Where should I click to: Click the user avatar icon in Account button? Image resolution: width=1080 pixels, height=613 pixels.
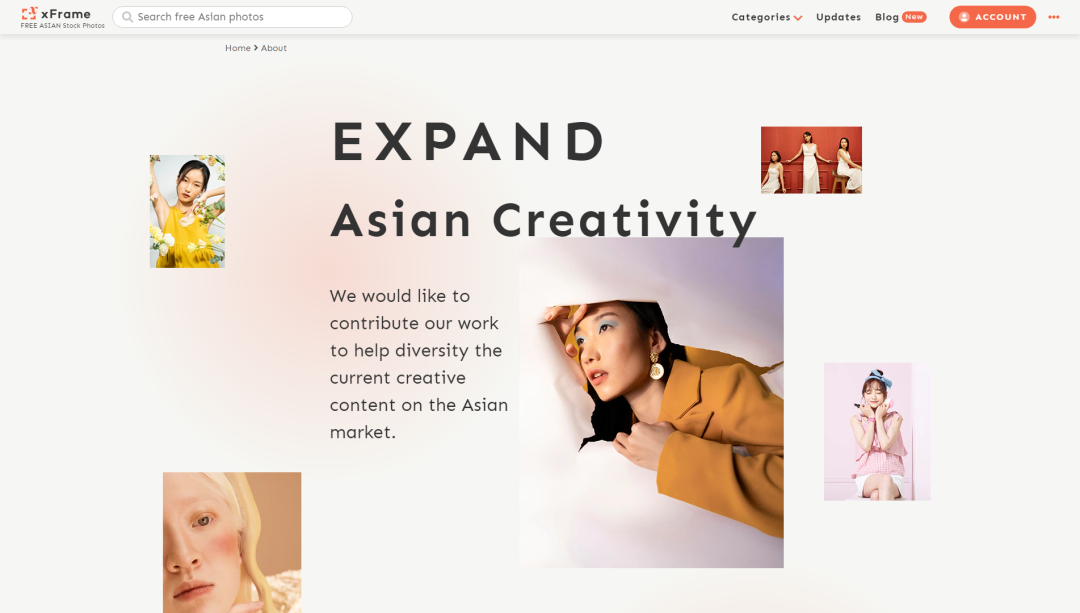[x=964, y=17]
